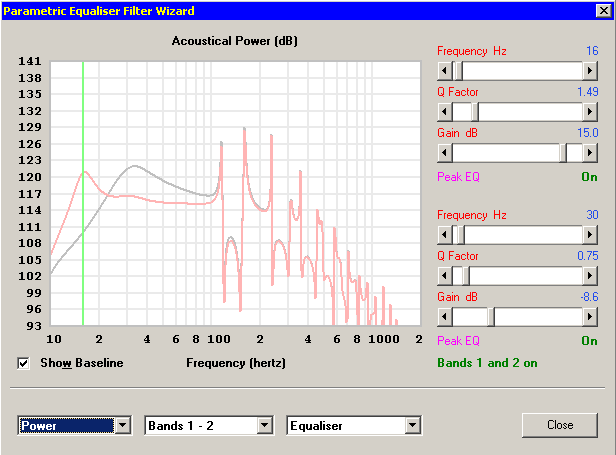Click the band 2 Q Factor value 0.75
This screenshot has height=455, width=616.
[588, 256]
